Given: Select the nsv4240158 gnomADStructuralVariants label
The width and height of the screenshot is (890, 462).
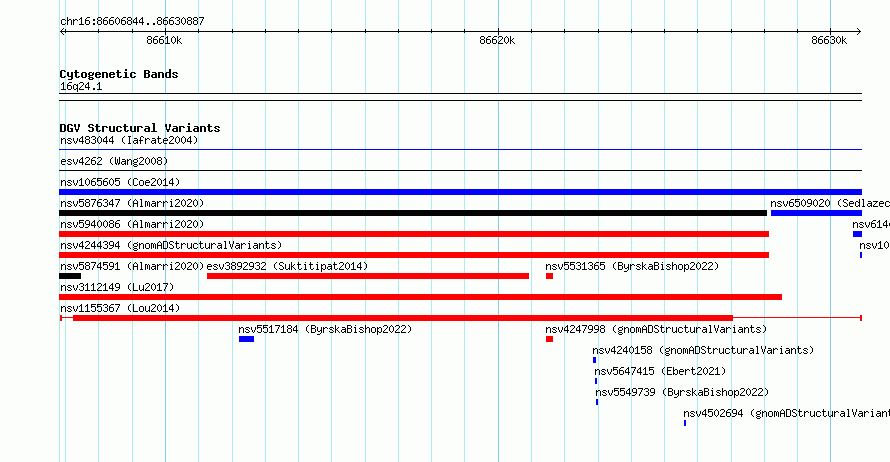Looking at the screenshot, I should pyautogui.click(x=703, y=350).
